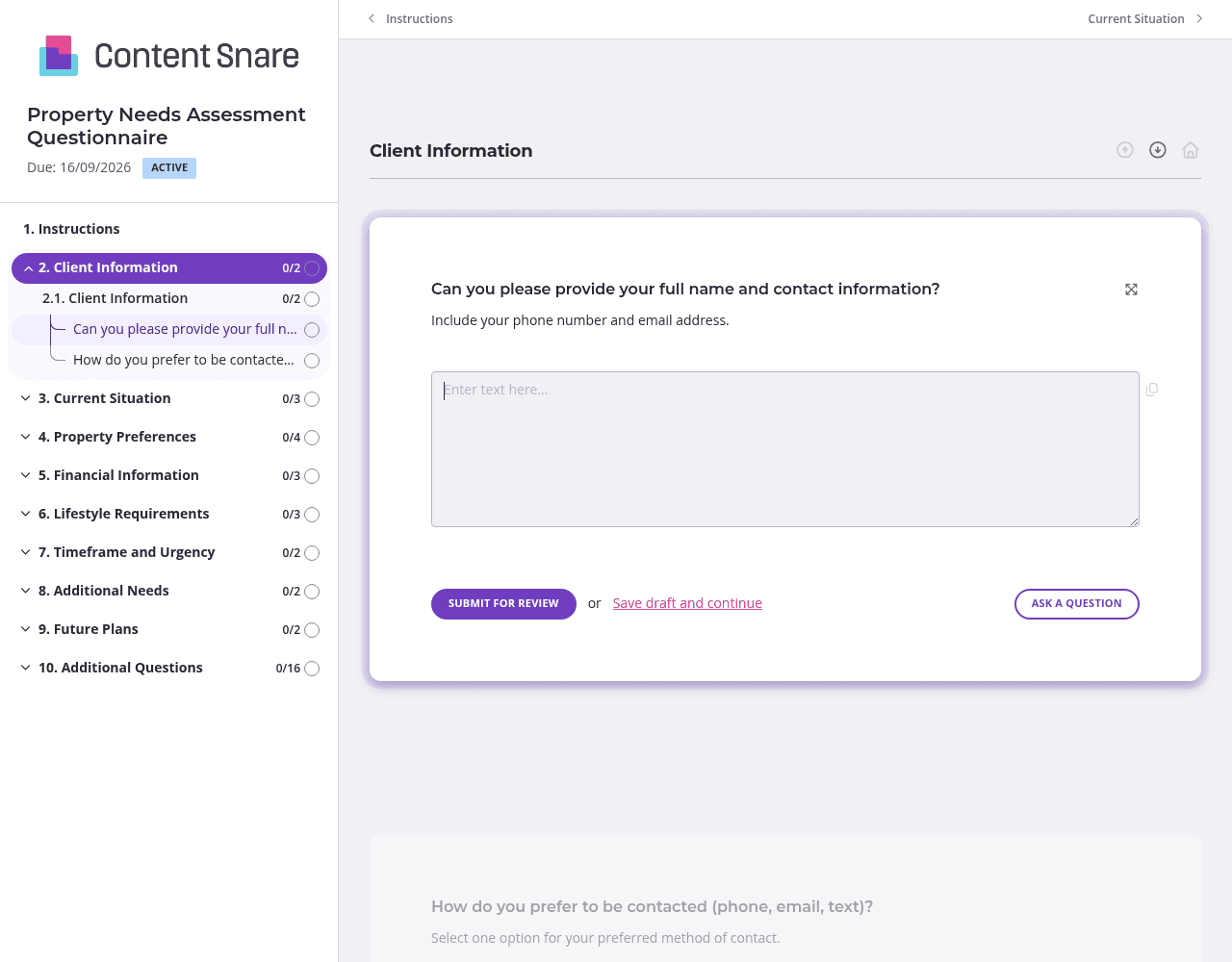Click status circle for contact preference question
The height and width of the screenshot is (962, 1232).
click(312, 361)
